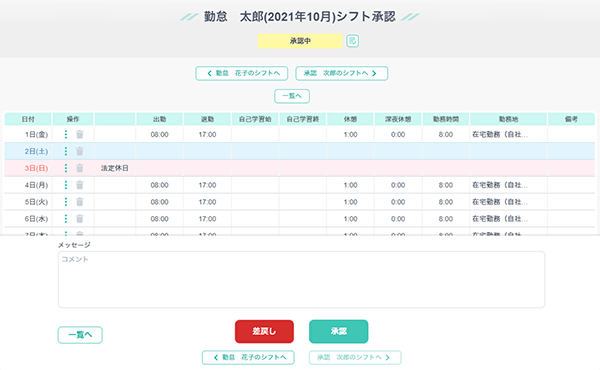Open the three-dot menu for 3日(日)
This screenshot has width=600, height=370.
(x=66, y=168)
